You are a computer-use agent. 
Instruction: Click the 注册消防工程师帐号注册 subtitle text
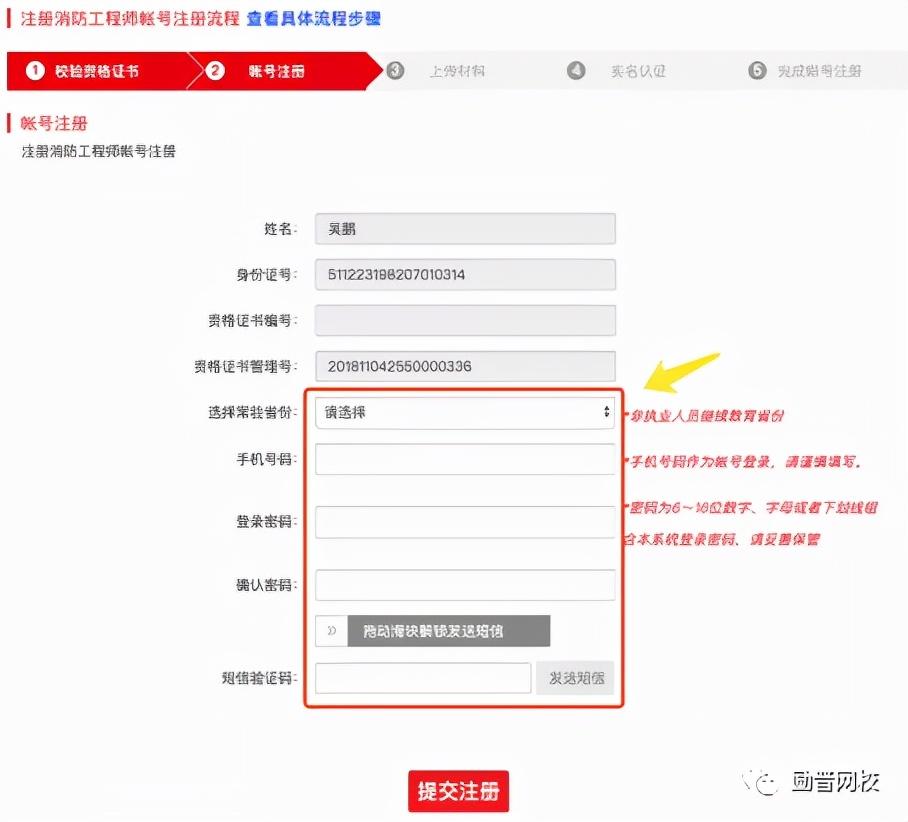[98, 151]
